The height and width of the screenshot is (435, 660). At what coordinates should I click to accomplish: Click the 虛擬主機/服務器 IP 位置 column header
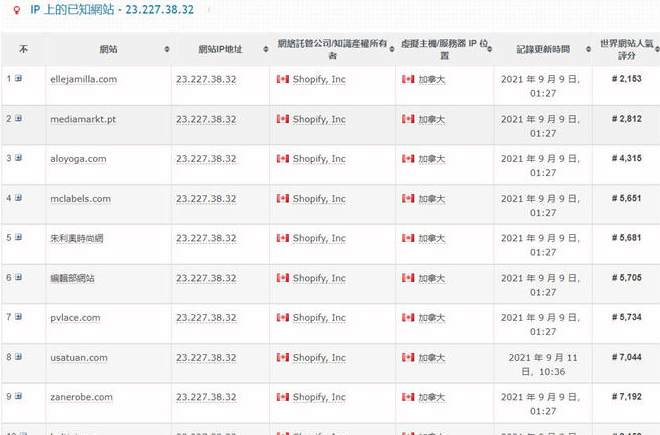[x=444, y=49]
